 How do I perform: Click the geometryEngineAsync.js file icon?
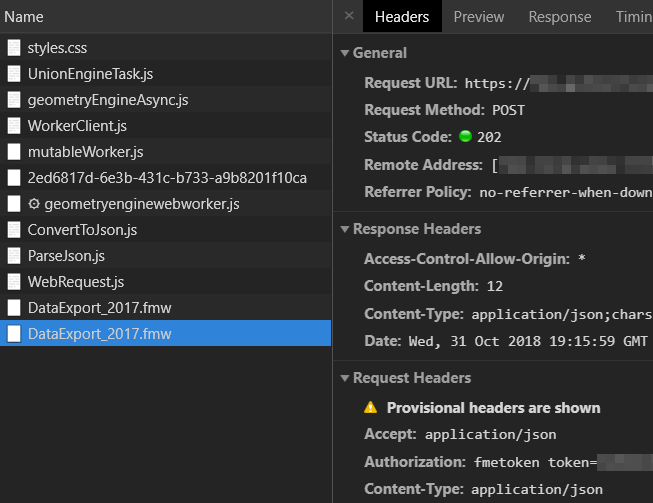[x=14, y=100]
